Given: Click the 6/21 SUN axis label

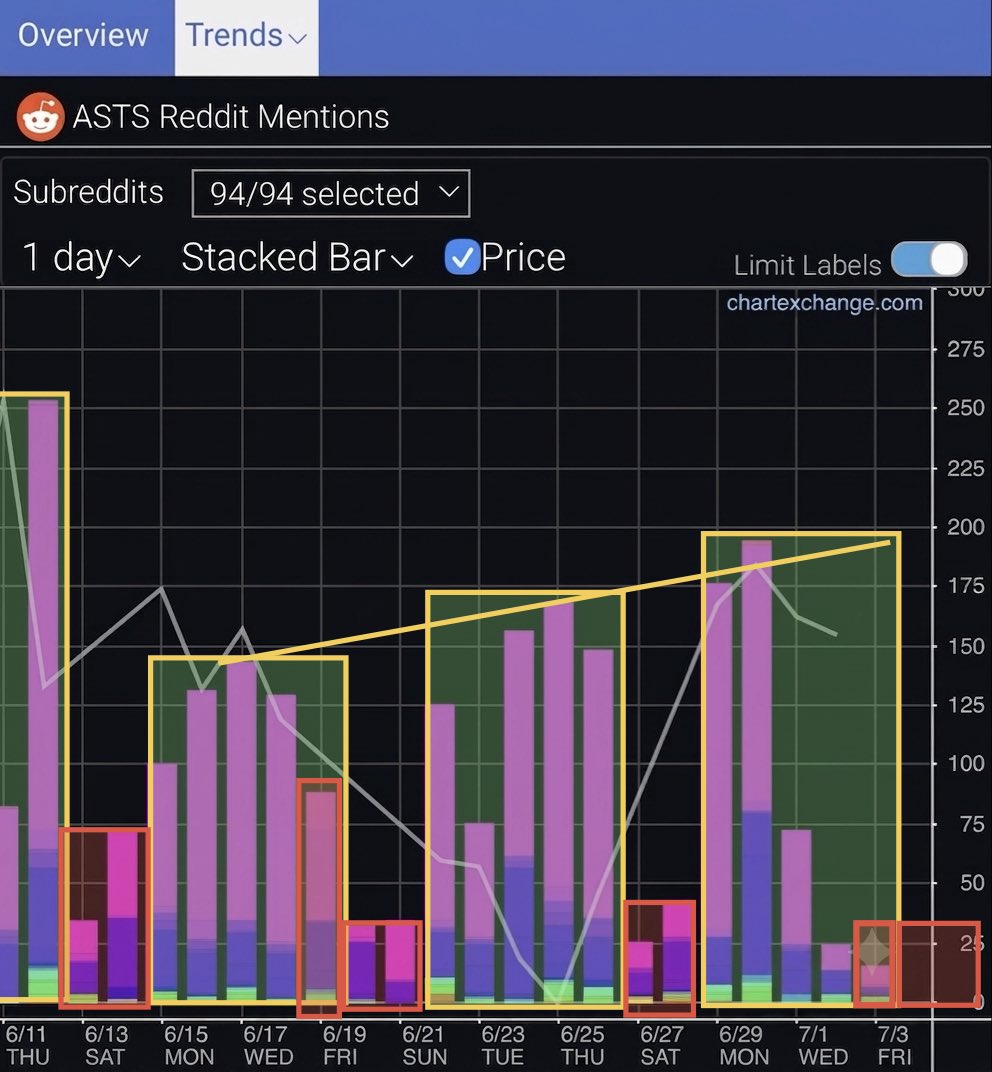Looking at the screenshot, I should [x=424, y=1045].
